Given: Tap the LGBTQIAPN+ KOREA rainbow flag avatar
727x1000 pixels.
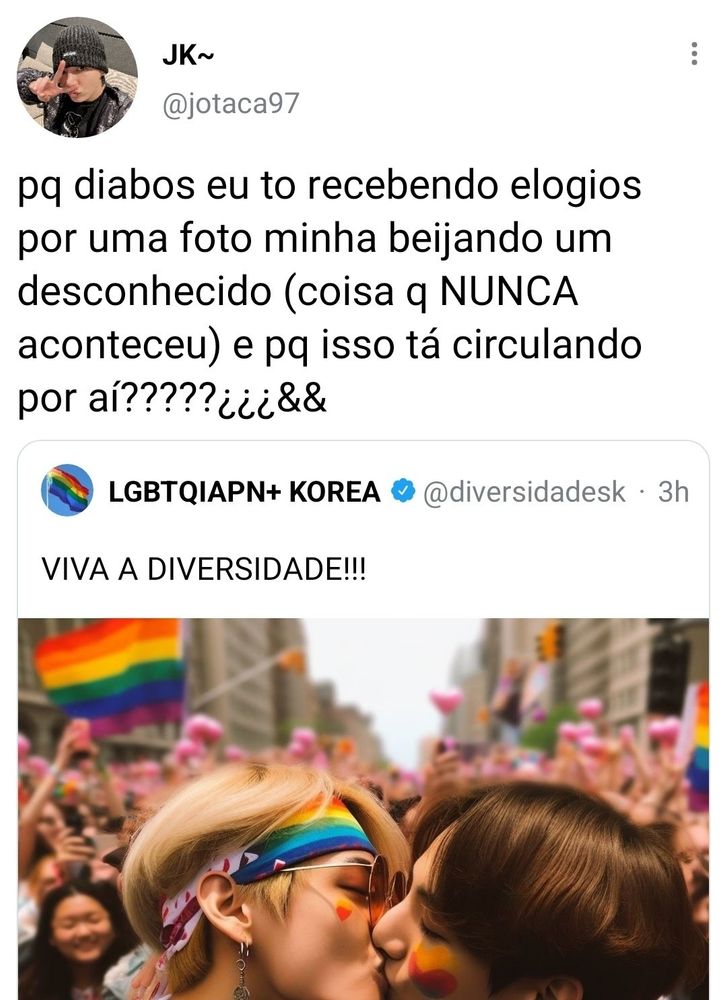Looking at the screenshot, I should point(67,490).
